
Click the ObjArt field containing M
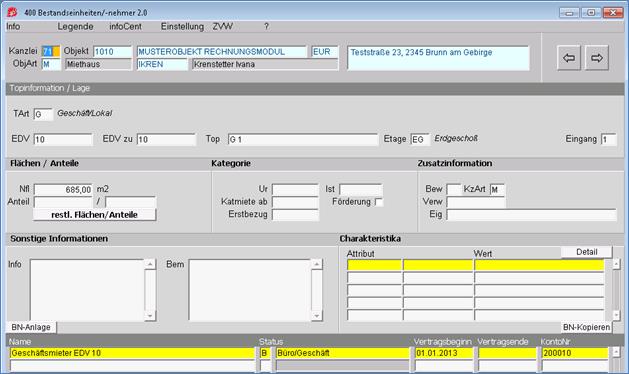(51, 64)
